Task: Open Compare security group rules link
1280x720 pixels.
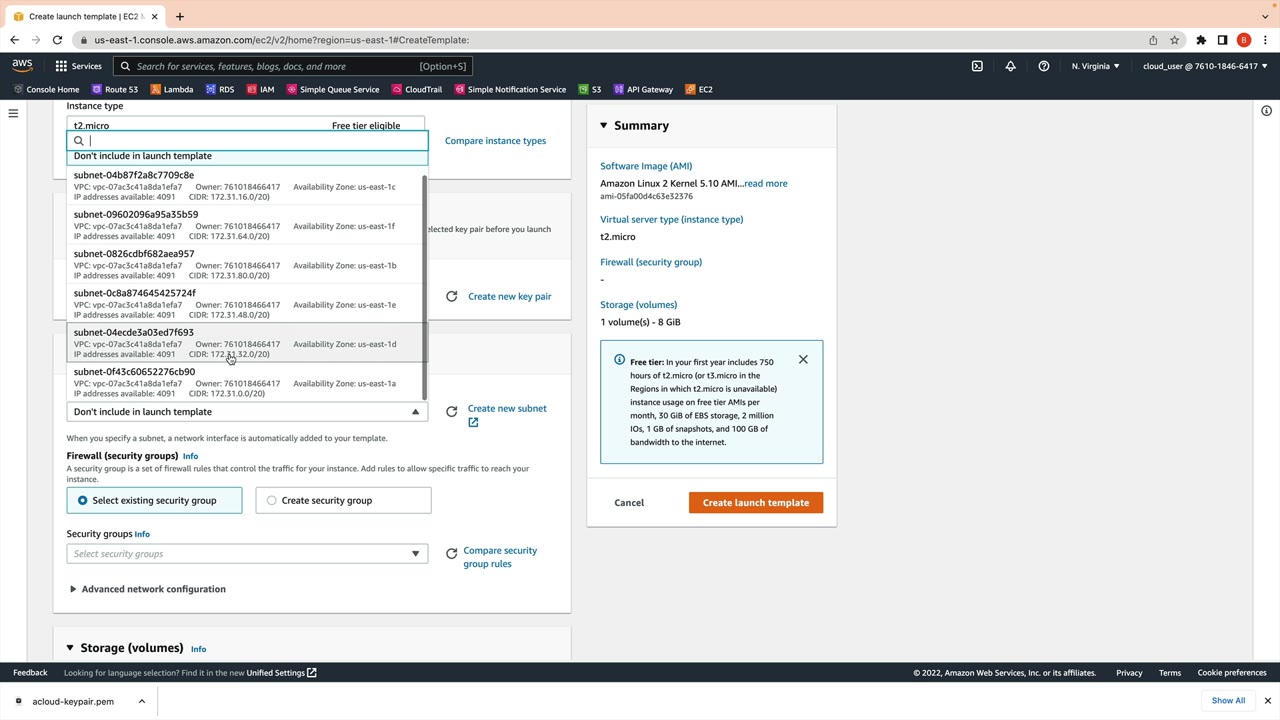Action: tap(500, 557)
